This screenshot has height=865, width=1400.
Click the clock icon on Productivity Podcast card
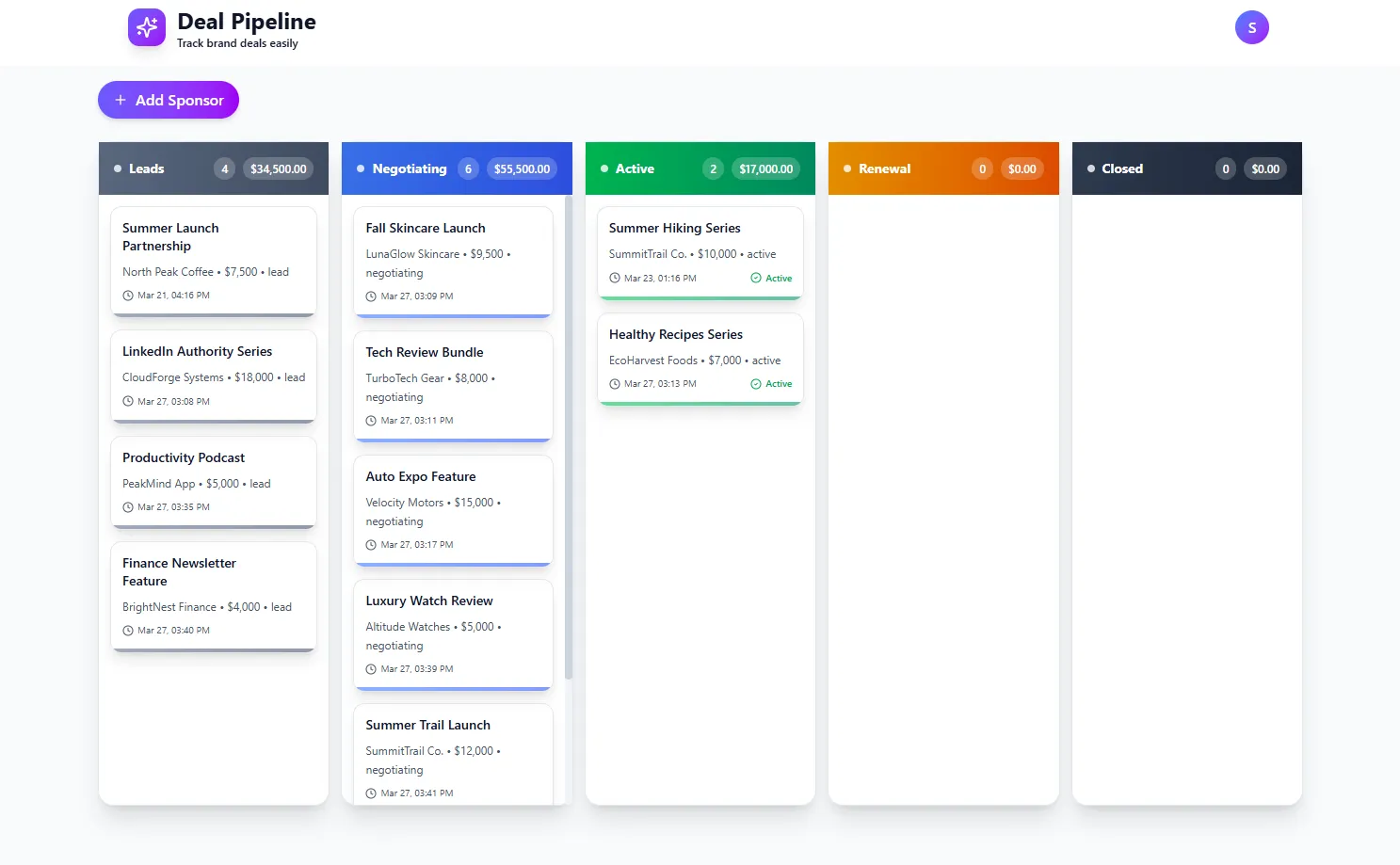coord(128,507)
